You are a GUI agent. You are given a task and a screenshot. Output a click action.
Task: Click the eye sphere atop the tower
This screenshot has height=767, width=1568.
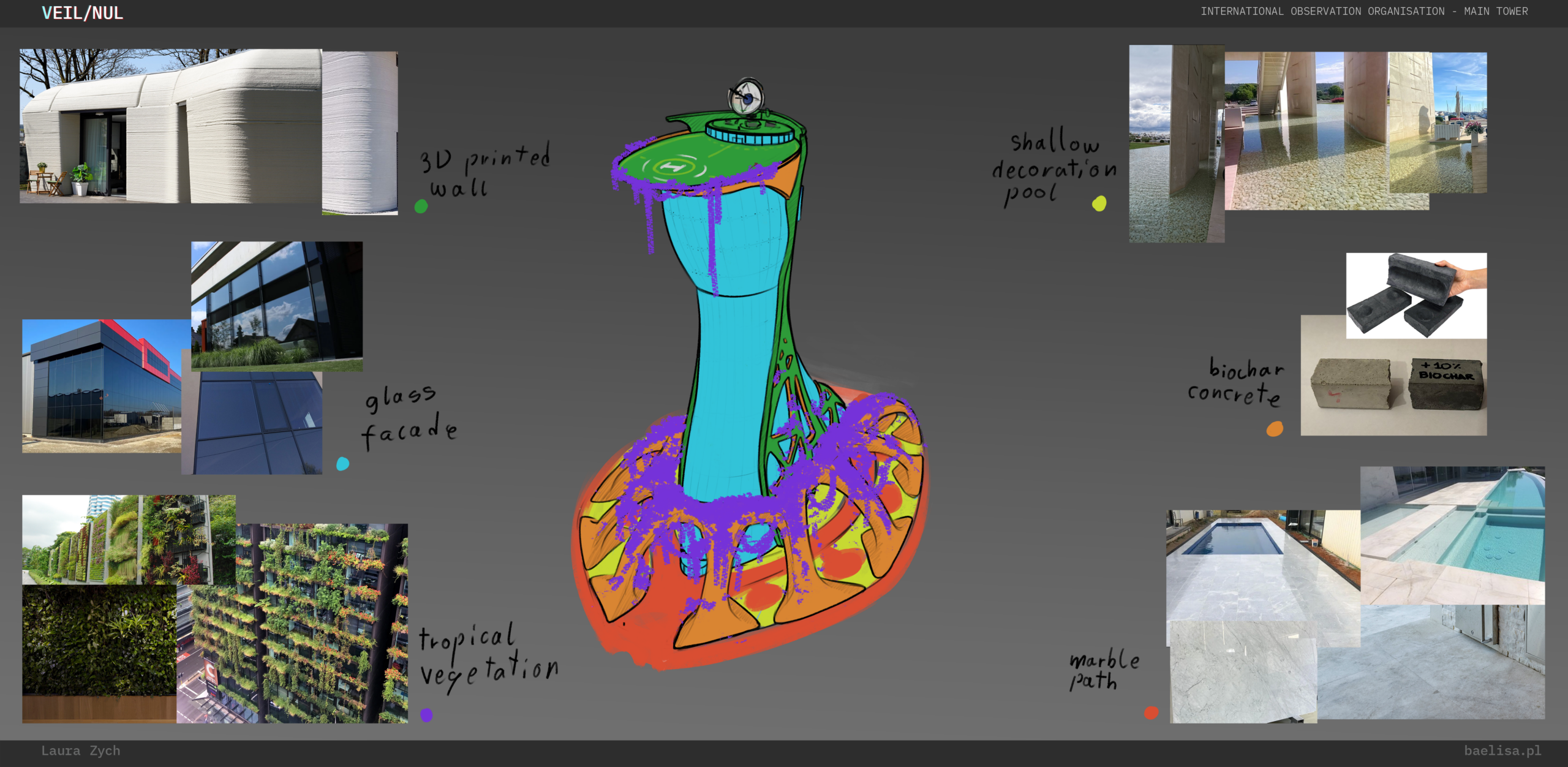point(746,97)
